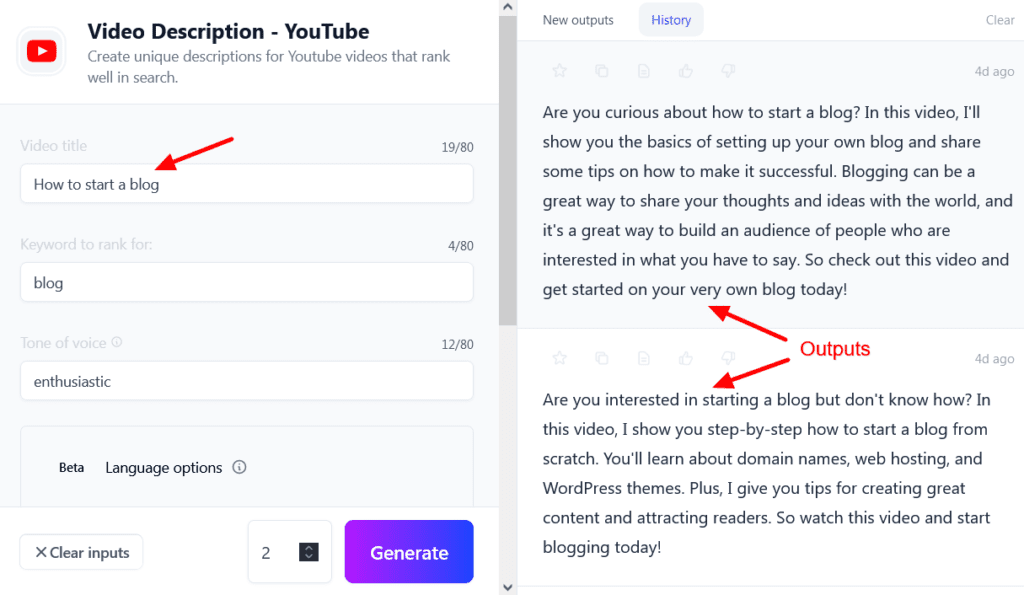The width and height of the screenshot is (1024, 595).
Task: Like the first output with thumbs up
Action: 686,71
